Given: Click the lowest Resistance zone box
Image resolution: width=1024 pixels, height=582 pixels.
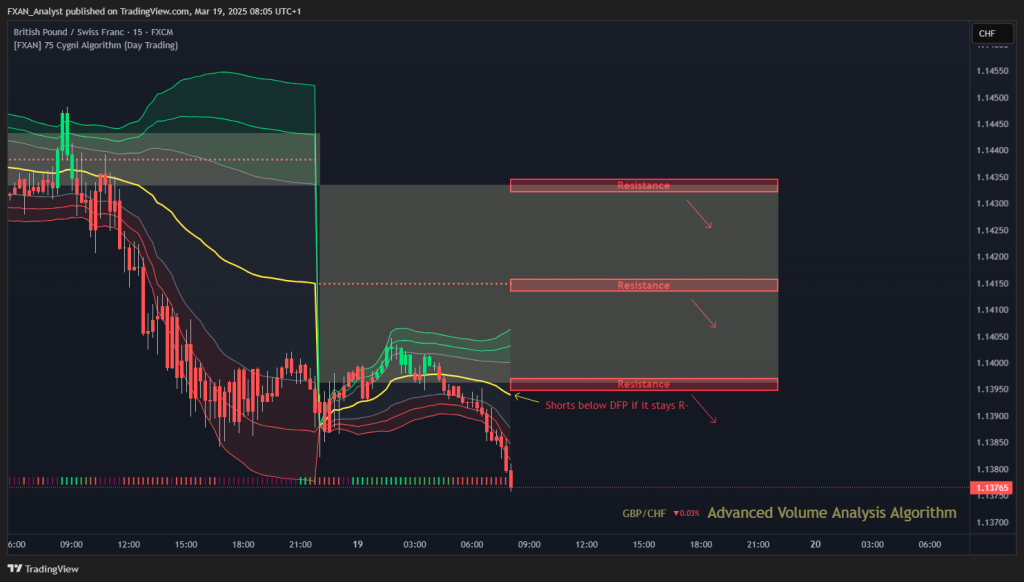Looking at the screenshot, I should pyautogui.click(x=643, y=384).
